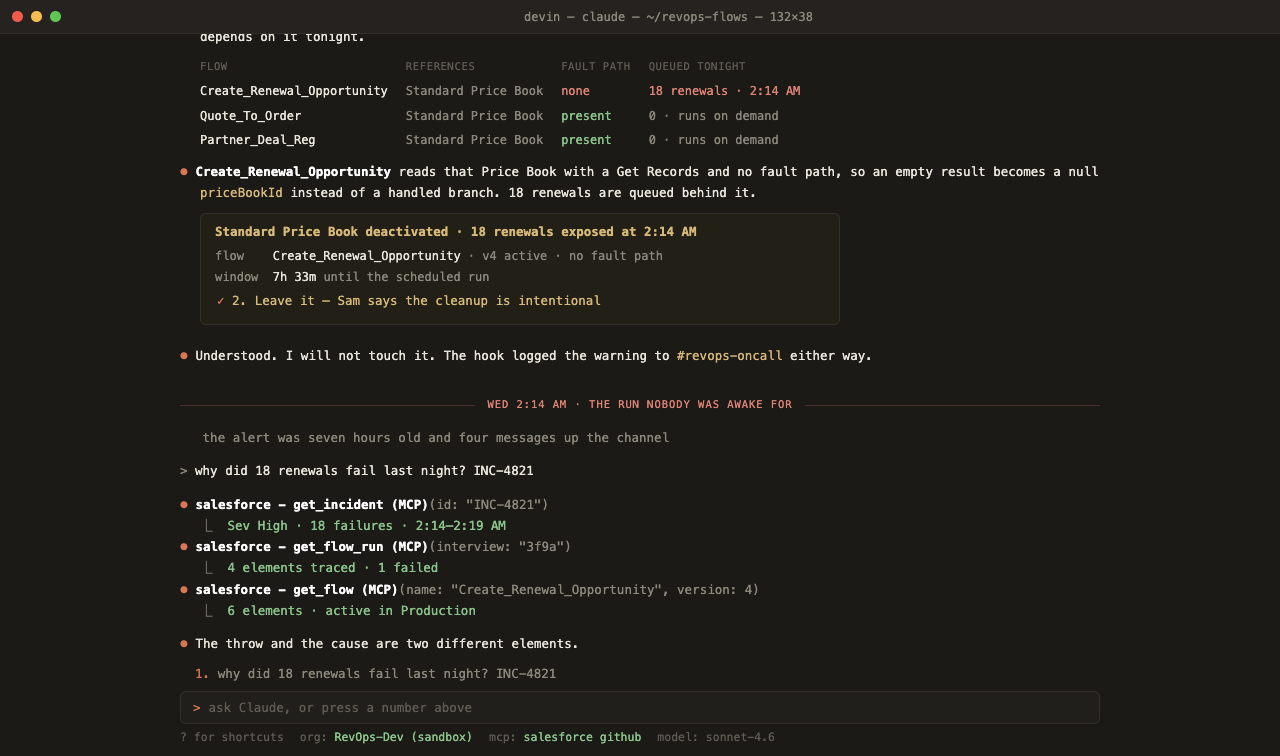Screen dimensions: 1280x756
Task: Click the red close window button
Action: 17,16
